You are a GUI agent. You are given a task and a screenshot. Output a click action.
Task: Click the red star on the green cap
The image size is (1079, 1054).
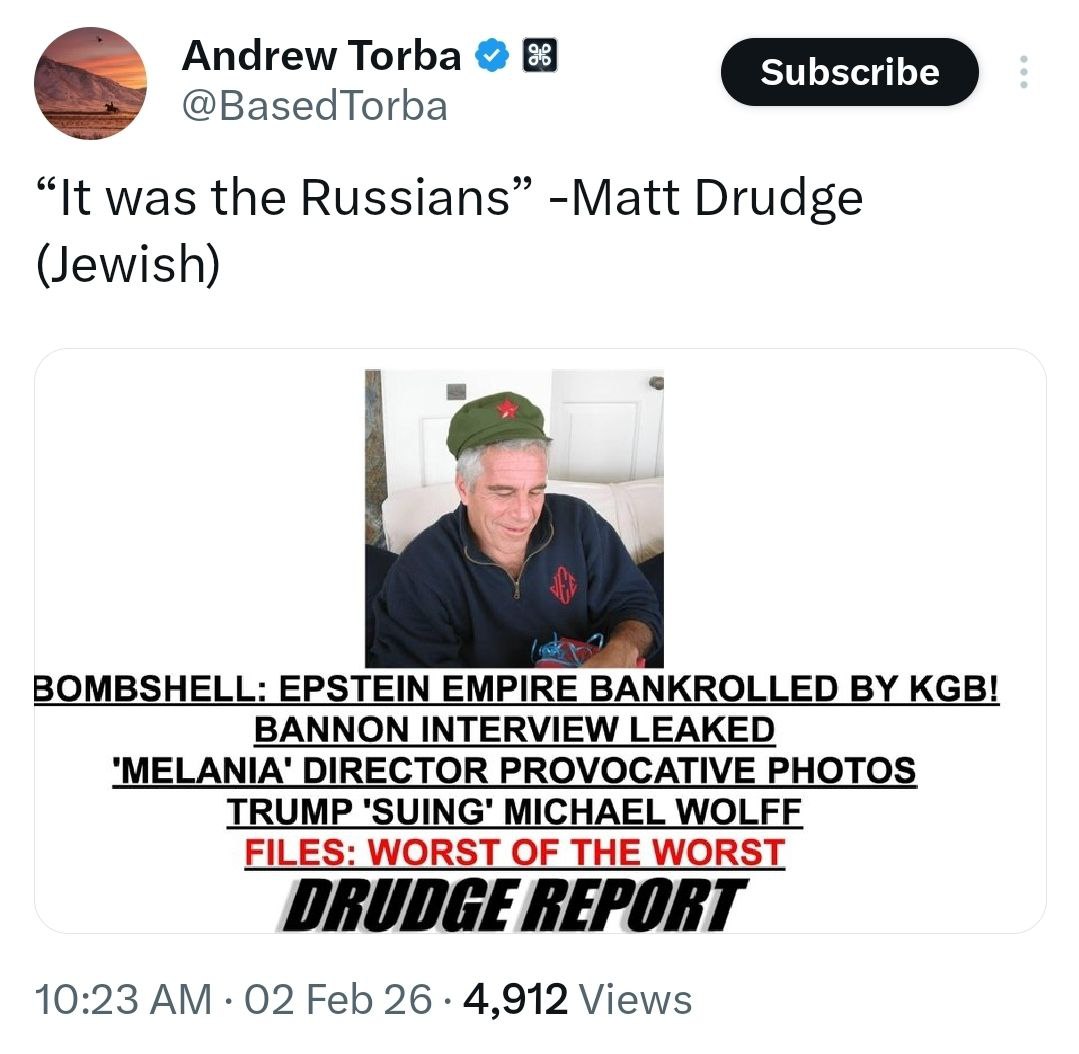click(509, 409)
